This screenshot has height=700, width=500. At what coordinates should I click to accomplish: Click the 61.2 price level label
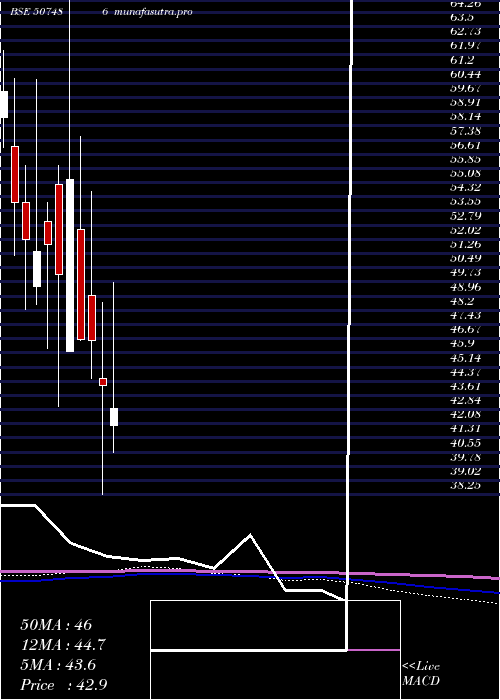click(462, 60)
